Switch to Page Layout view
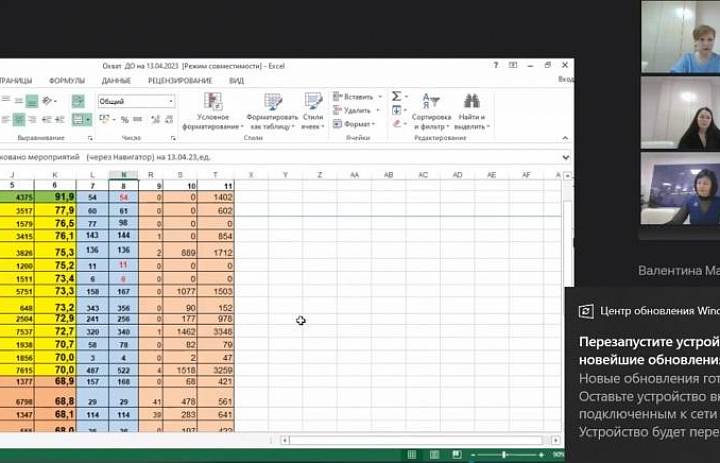Viewport: 720px width, 463px height. tap(434, 454)
